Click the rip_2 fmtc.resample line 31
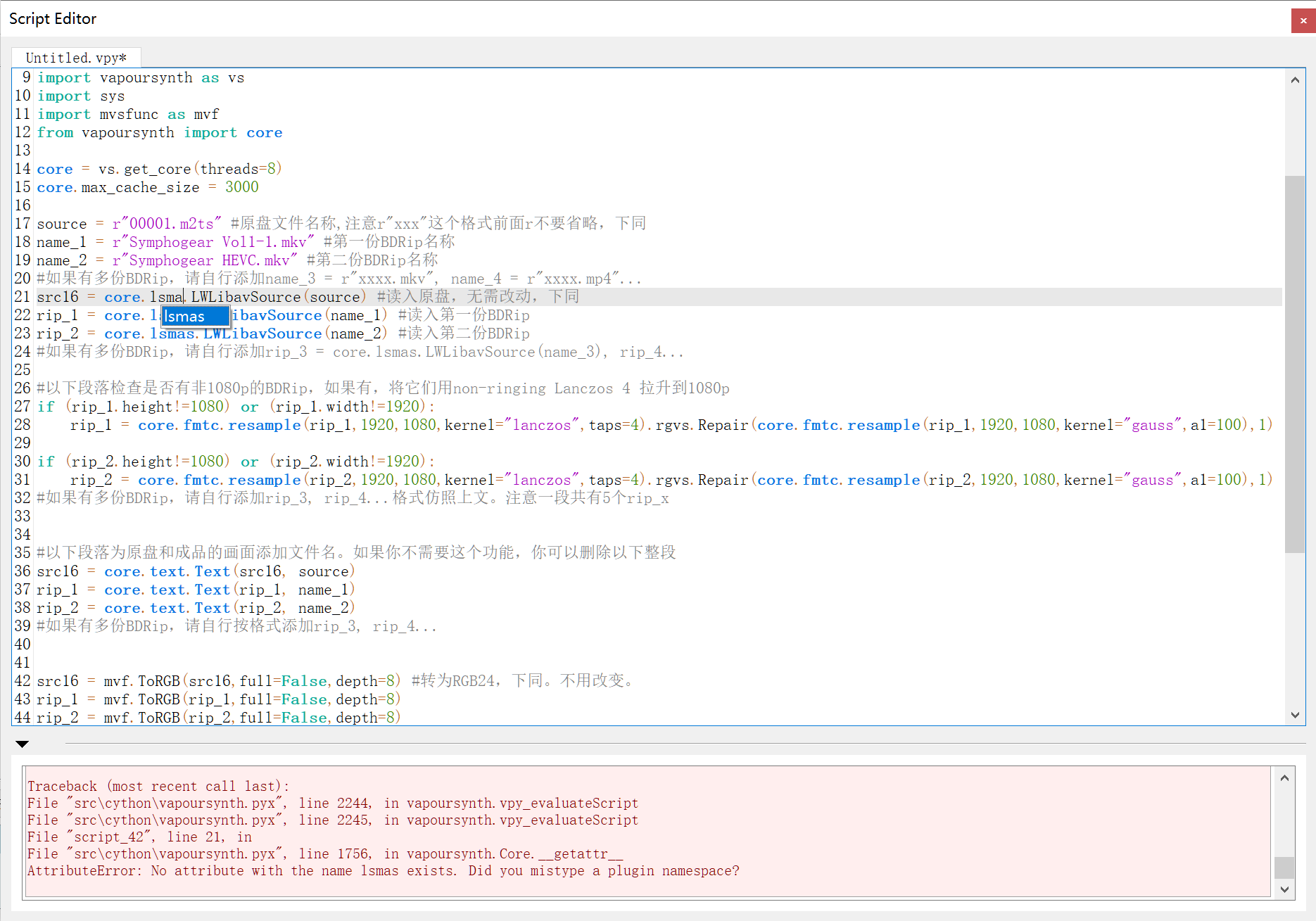Viewport: 1316px width, 921px height. (671, 480)
